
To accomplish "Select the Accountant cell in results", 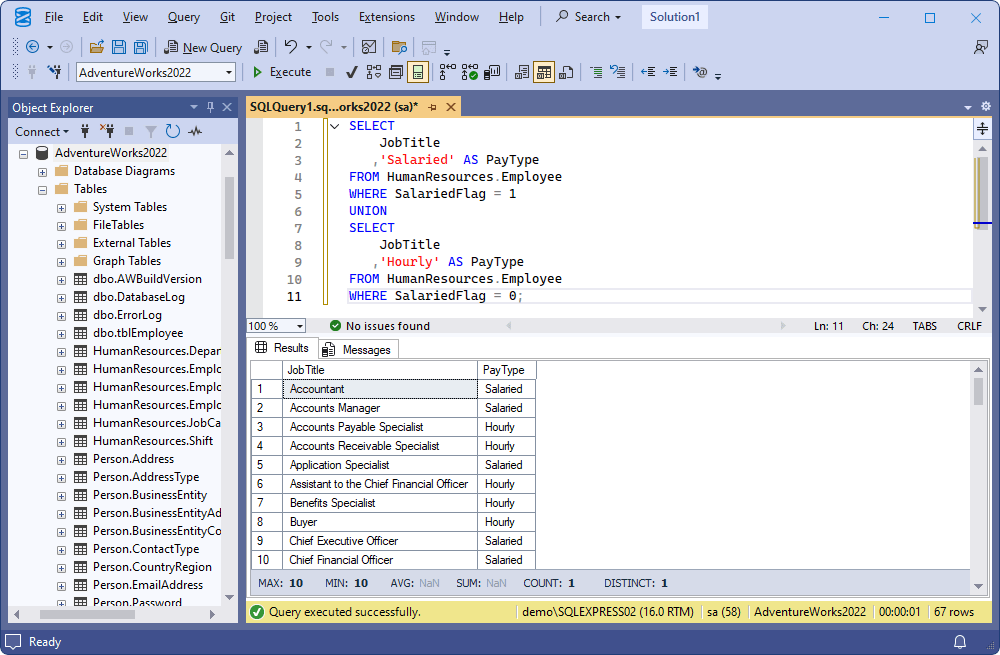I will pos(380,389).
